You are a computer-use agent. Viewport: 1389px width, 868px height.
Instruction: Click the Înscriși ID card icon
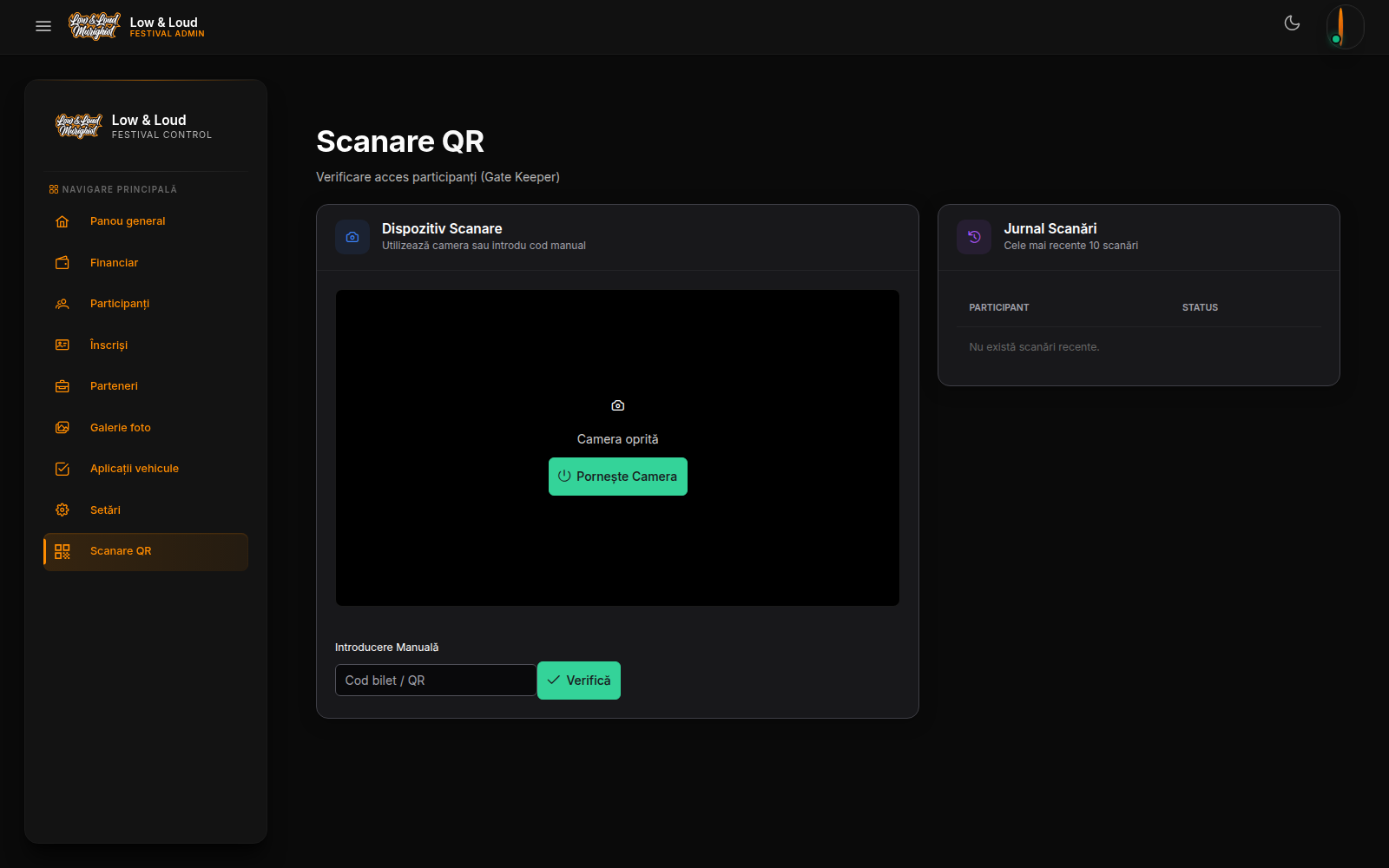click(63, 345)
